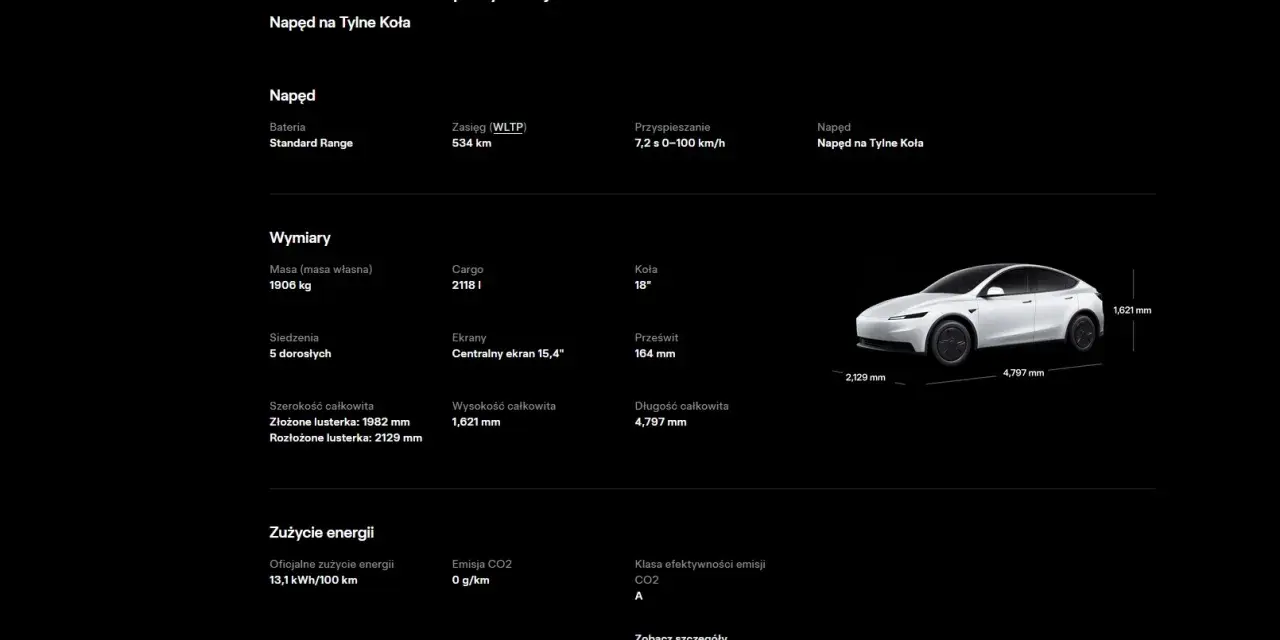Select the 'Bateria' label
Image resolution: width=1280 pixels, height=640 pixels.
click(287, 127)
